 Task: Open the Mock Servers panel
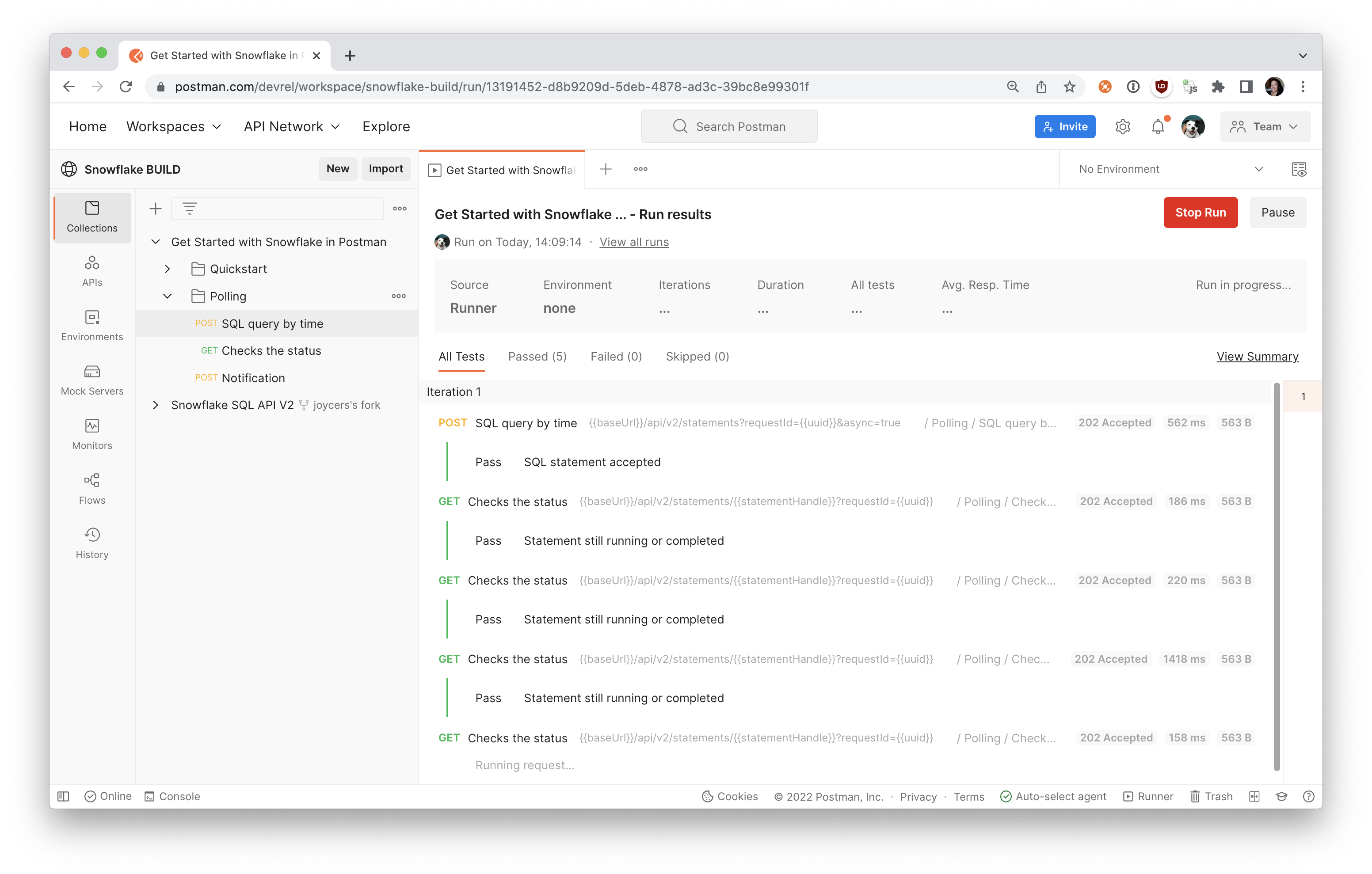click(92, 380)
